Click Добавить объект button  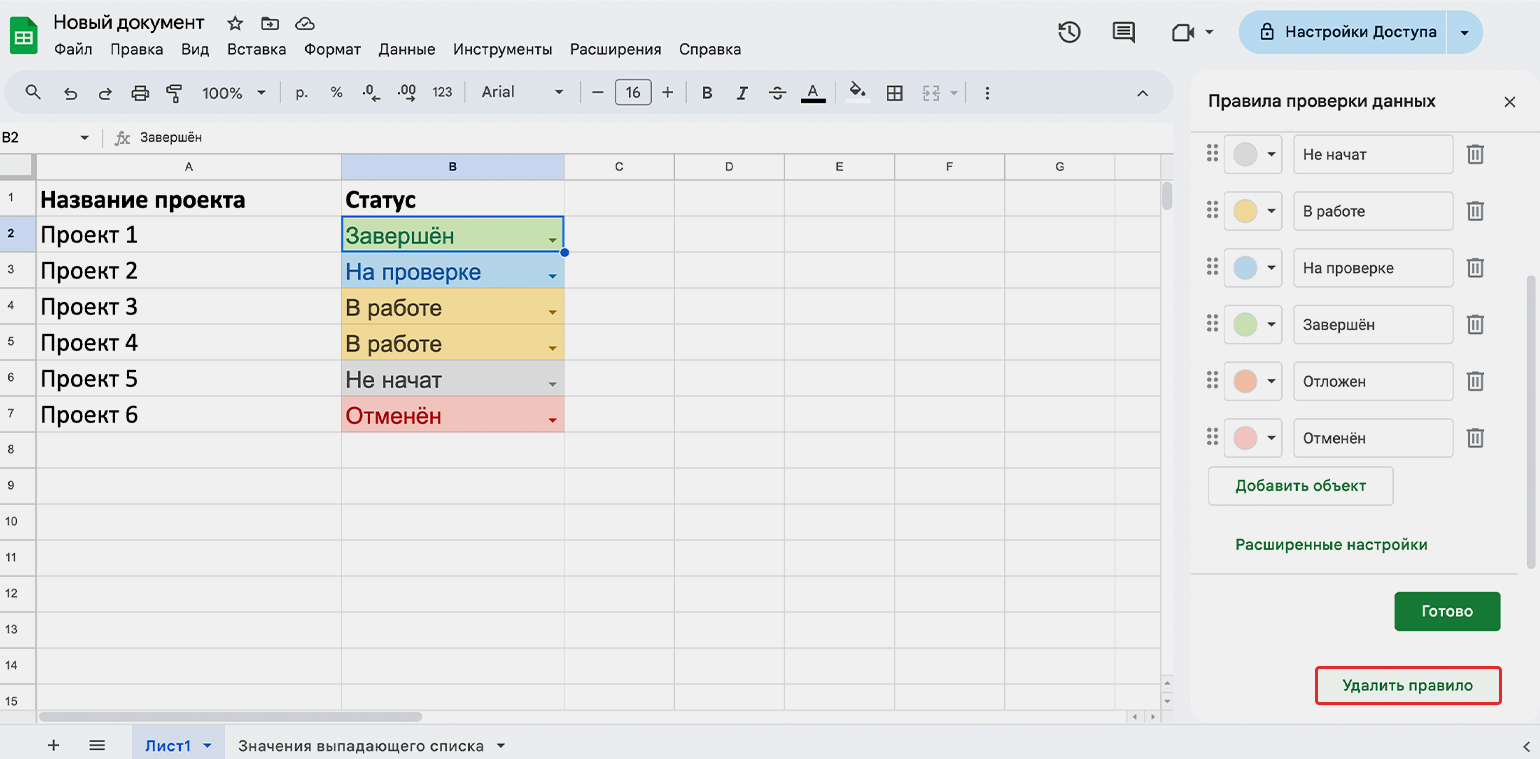[x=1300, y=486]
